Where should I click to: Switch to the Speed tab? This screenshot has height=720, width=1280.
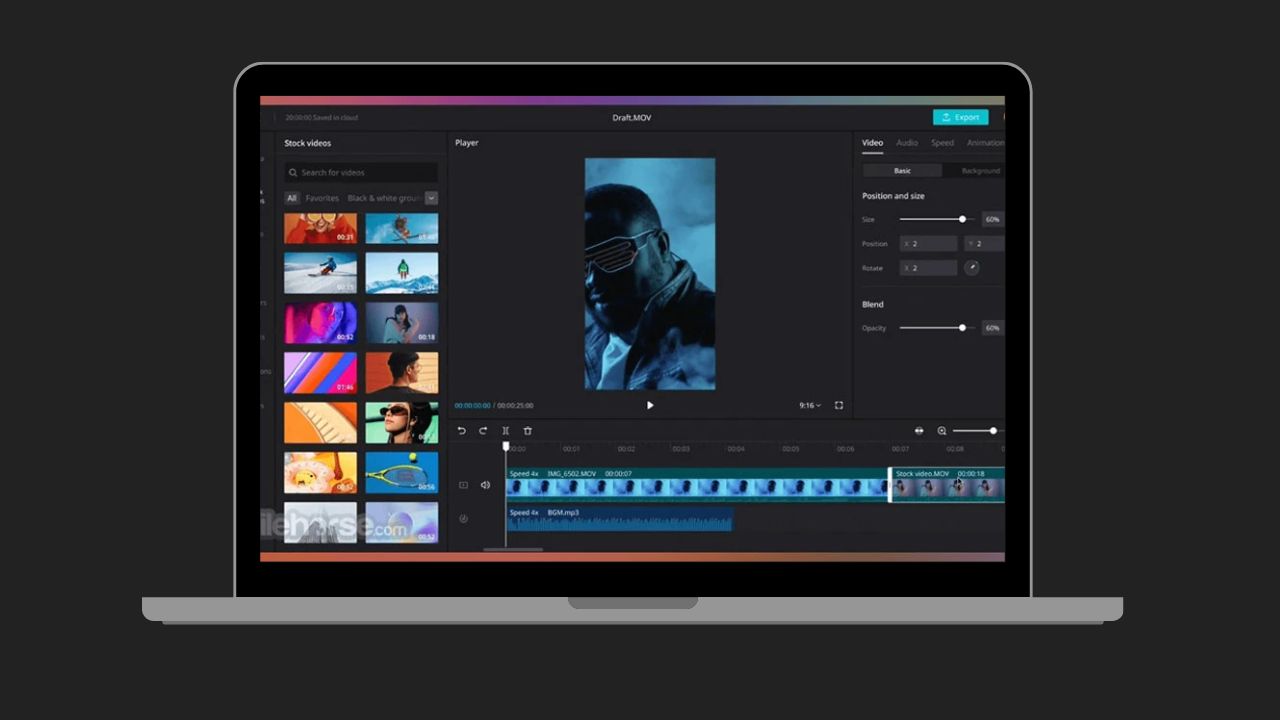942,143
